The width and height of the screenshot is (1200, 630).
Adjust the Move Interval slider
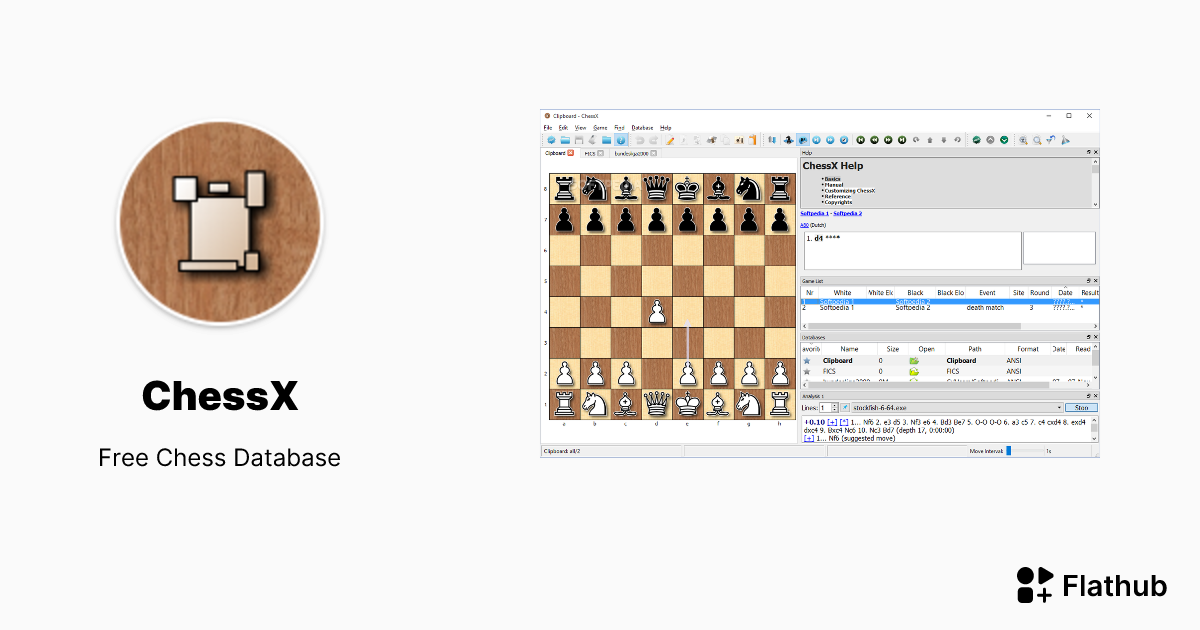point(1008,450)
